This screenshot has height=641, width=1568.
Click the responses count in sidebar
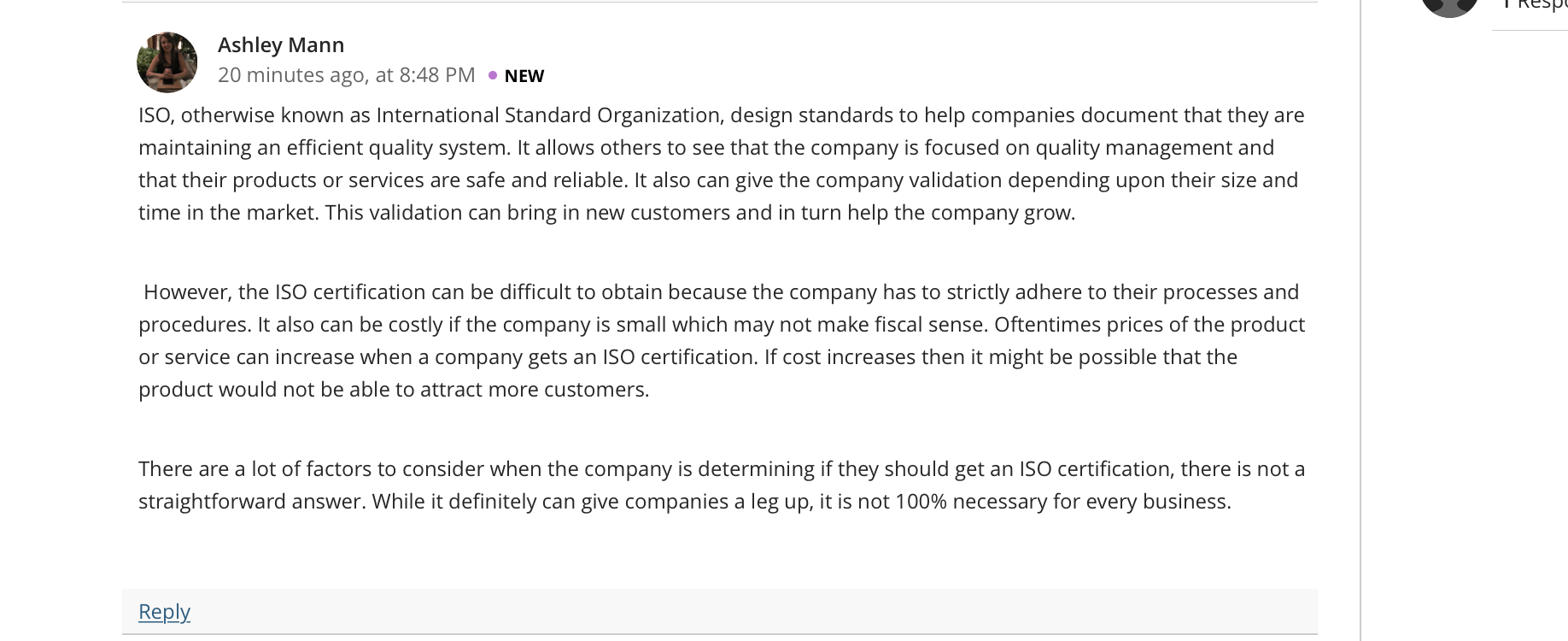tap(1536, 5)
